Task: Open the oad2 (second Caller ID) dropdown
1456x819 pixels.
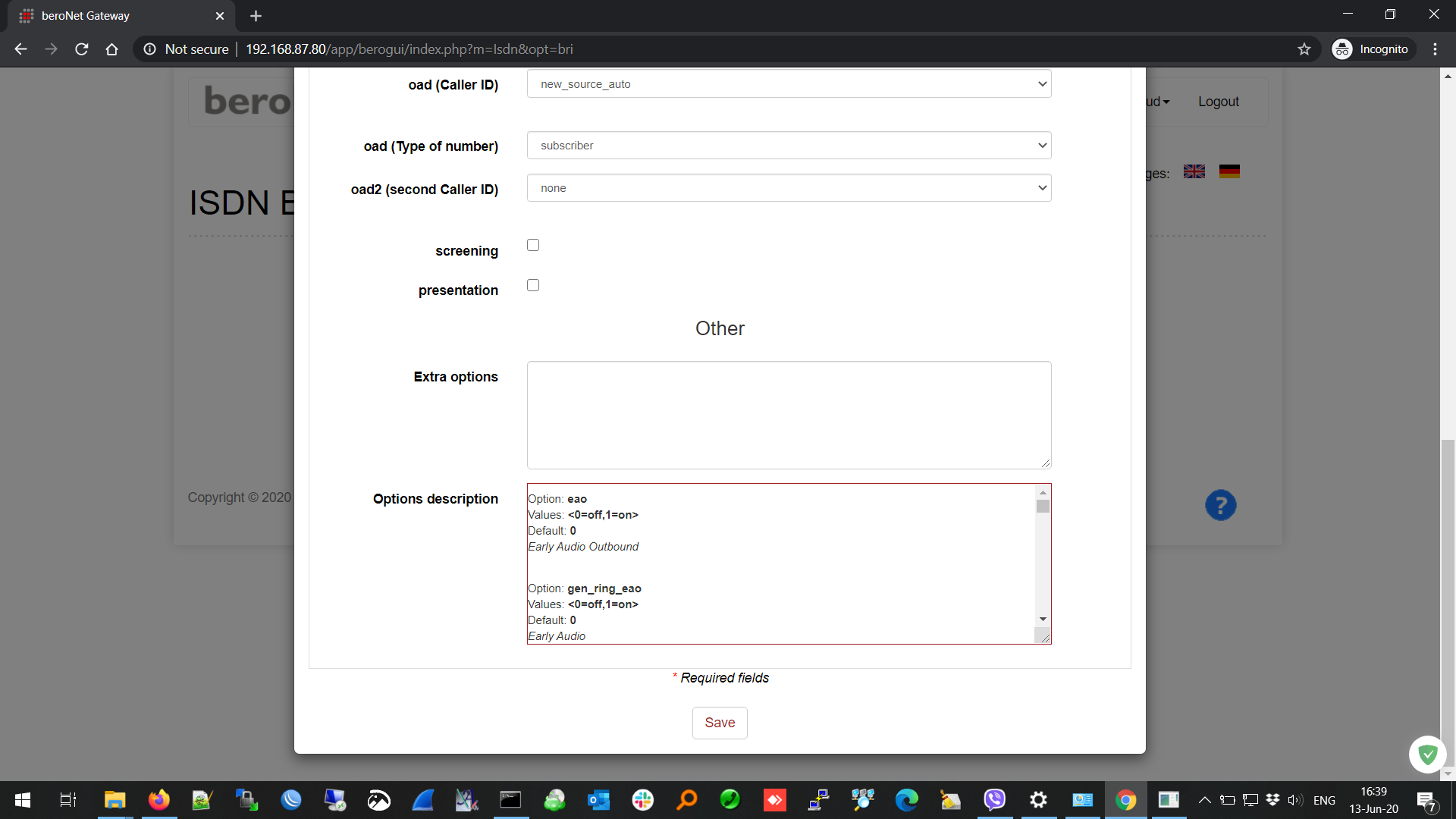Action: (789, 188)
